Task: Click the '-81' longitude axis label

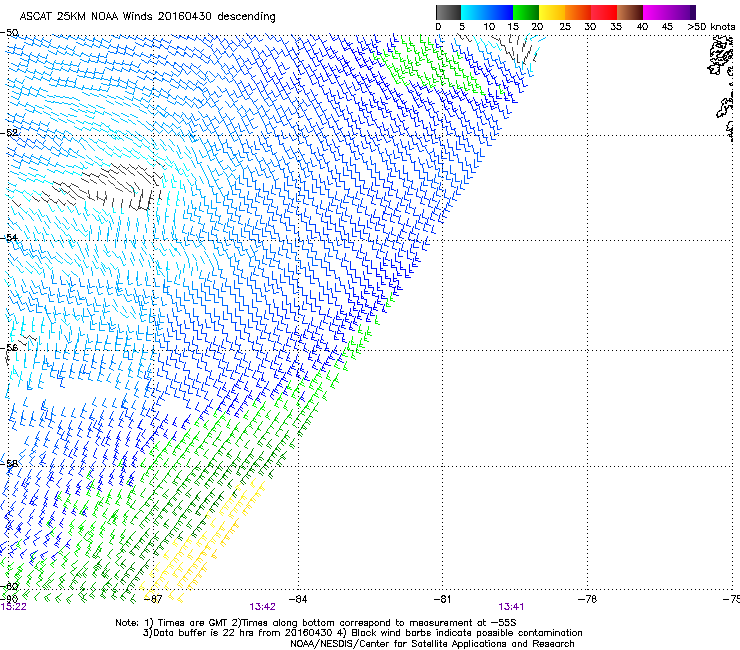Action: [442, 599]
